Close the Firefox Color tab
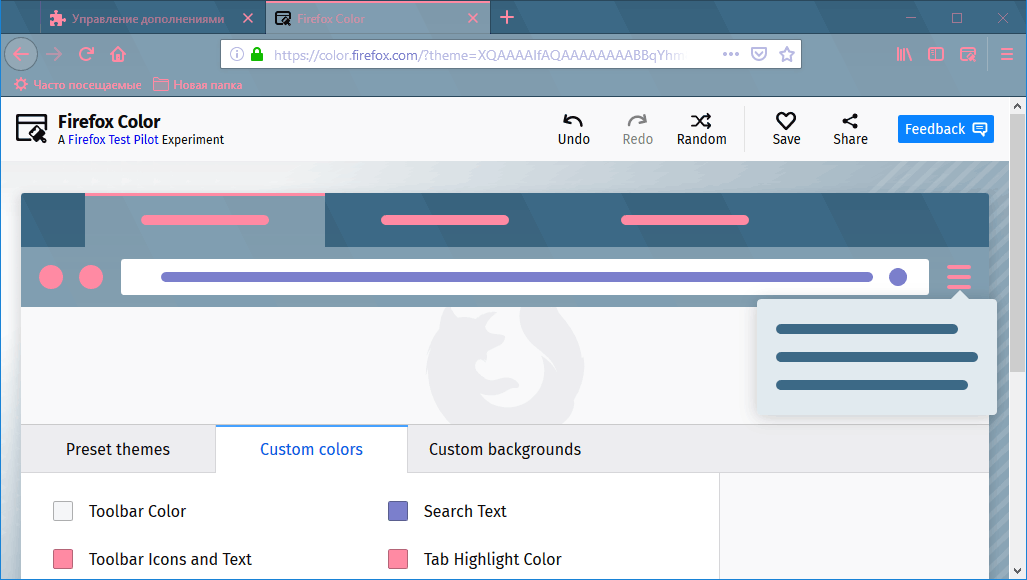 [x=473, y=18]
